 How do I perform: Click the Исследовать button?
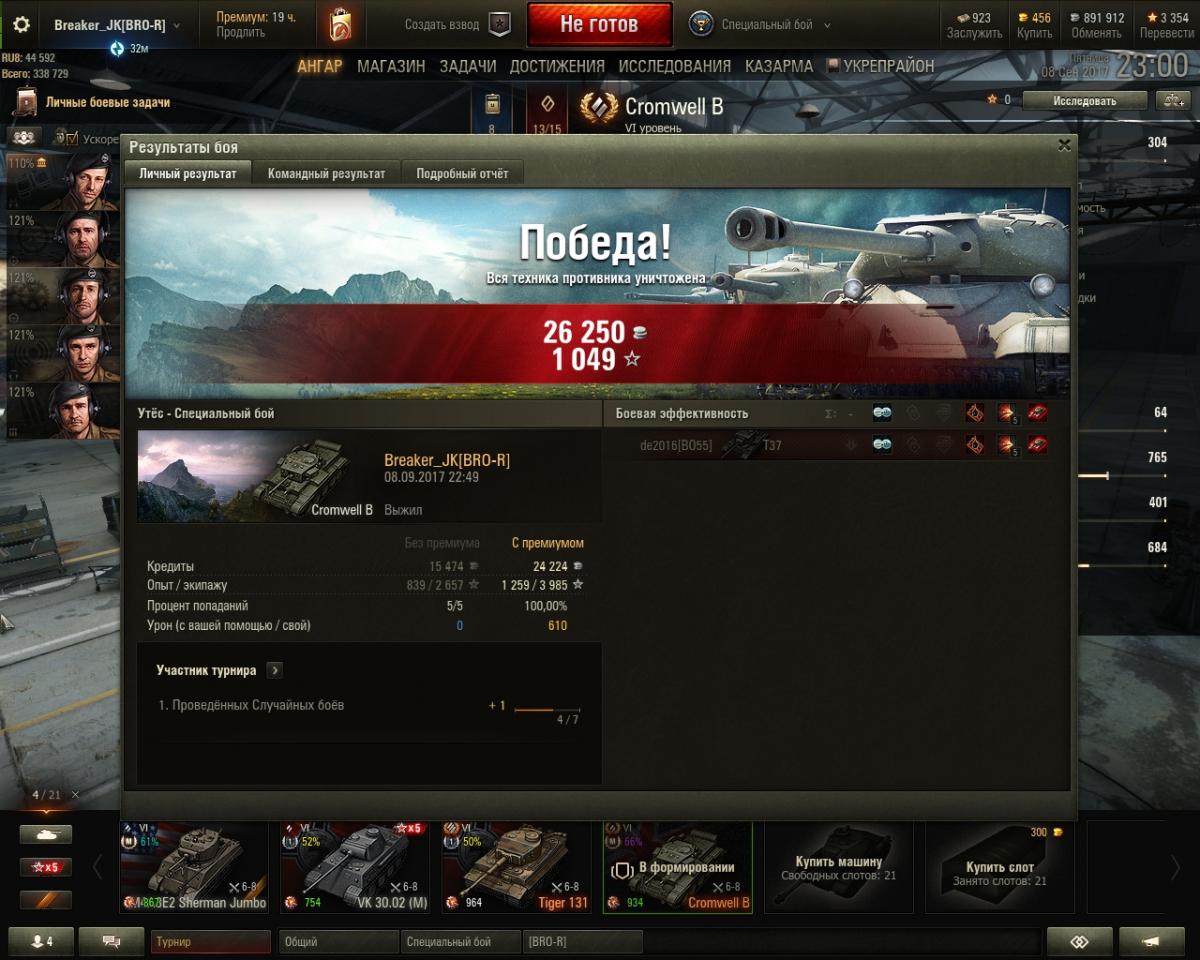1084,100
